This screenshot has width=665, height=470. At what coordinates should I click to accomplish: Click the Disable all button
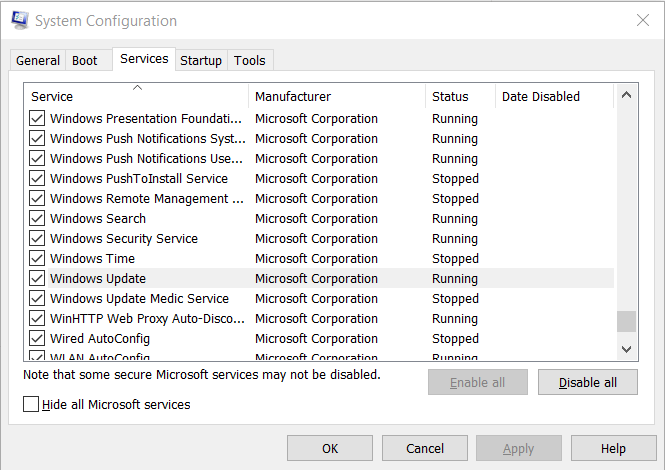[588, 382]
